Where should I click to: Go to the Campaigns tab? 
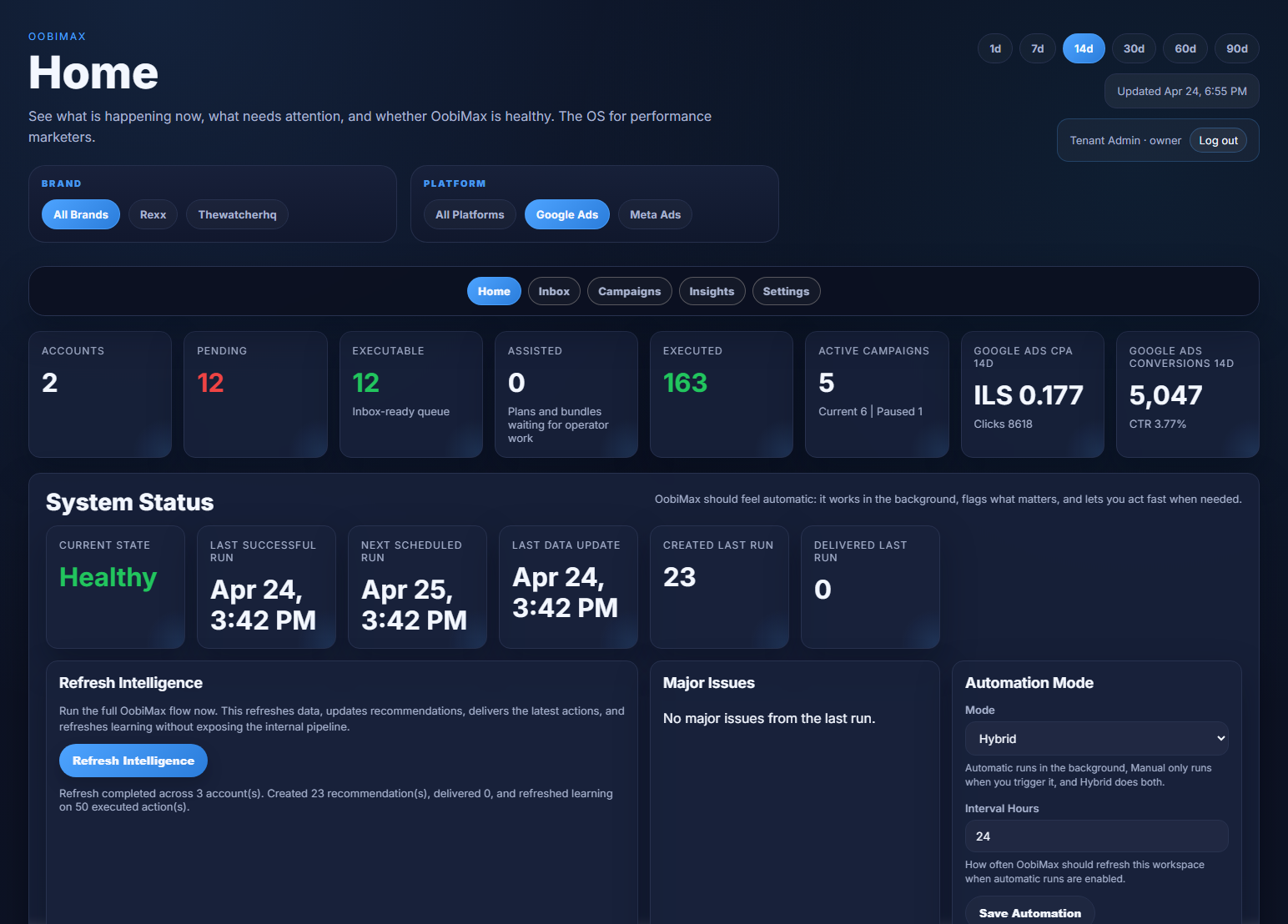pyautogui.click(x=629, y=291)
